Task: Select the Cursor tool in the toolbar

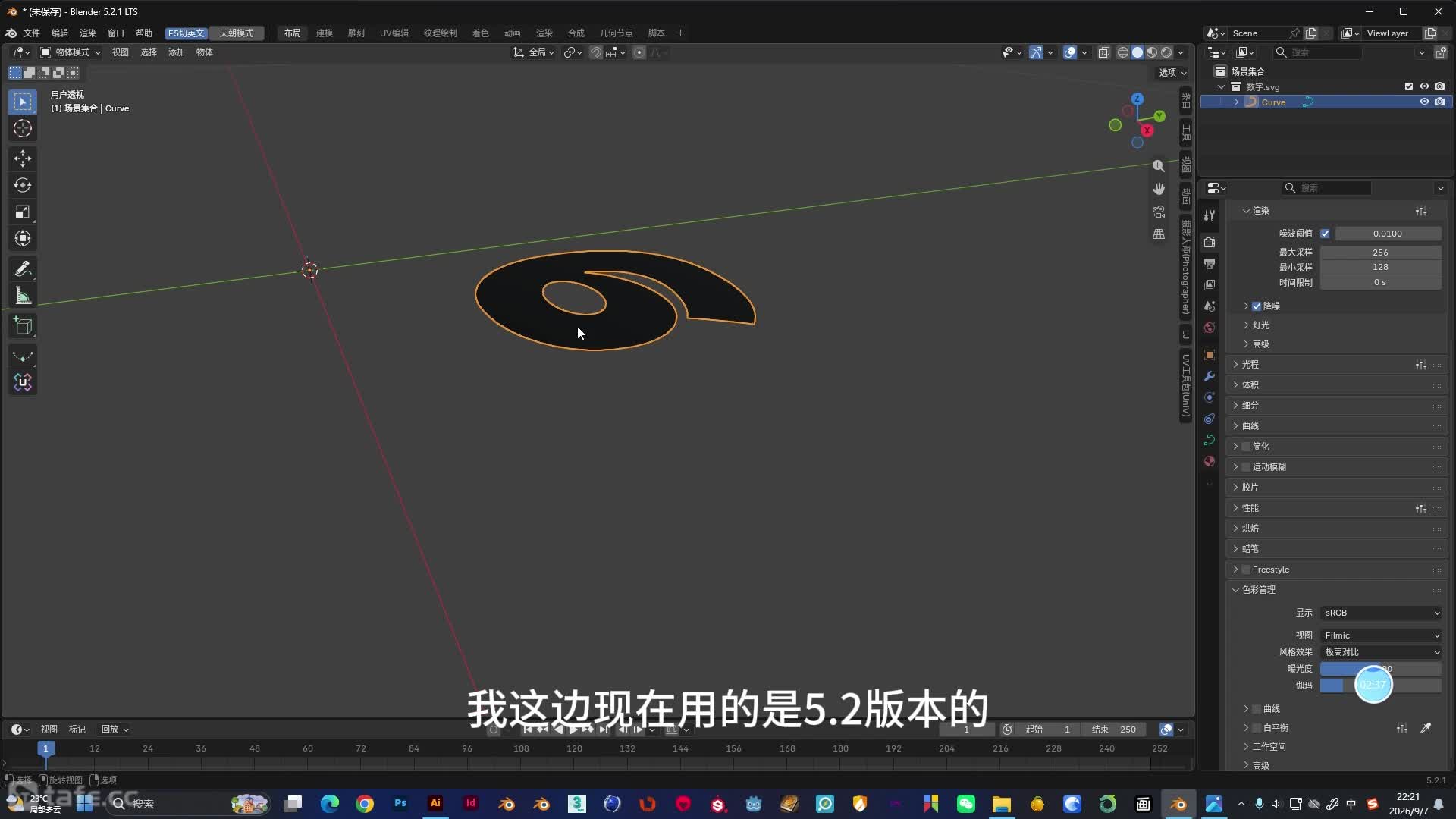Action: 23,128
